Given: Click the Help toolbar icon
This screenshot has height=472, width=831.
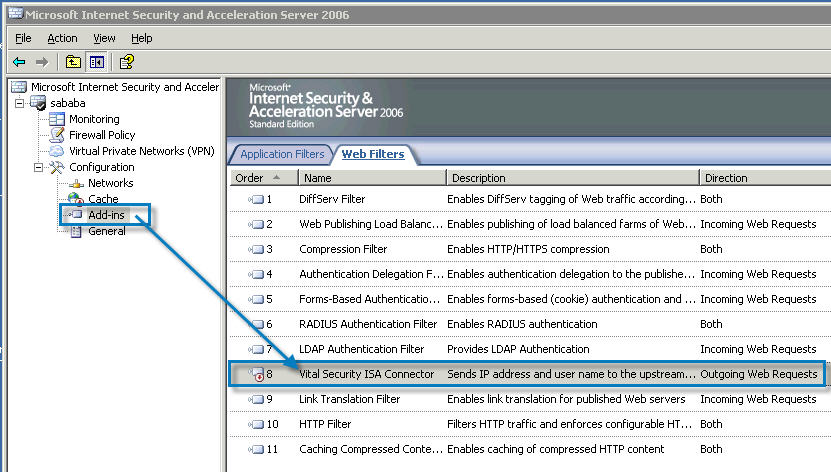Looking at the screenshot, I should [x=127, y=62].
